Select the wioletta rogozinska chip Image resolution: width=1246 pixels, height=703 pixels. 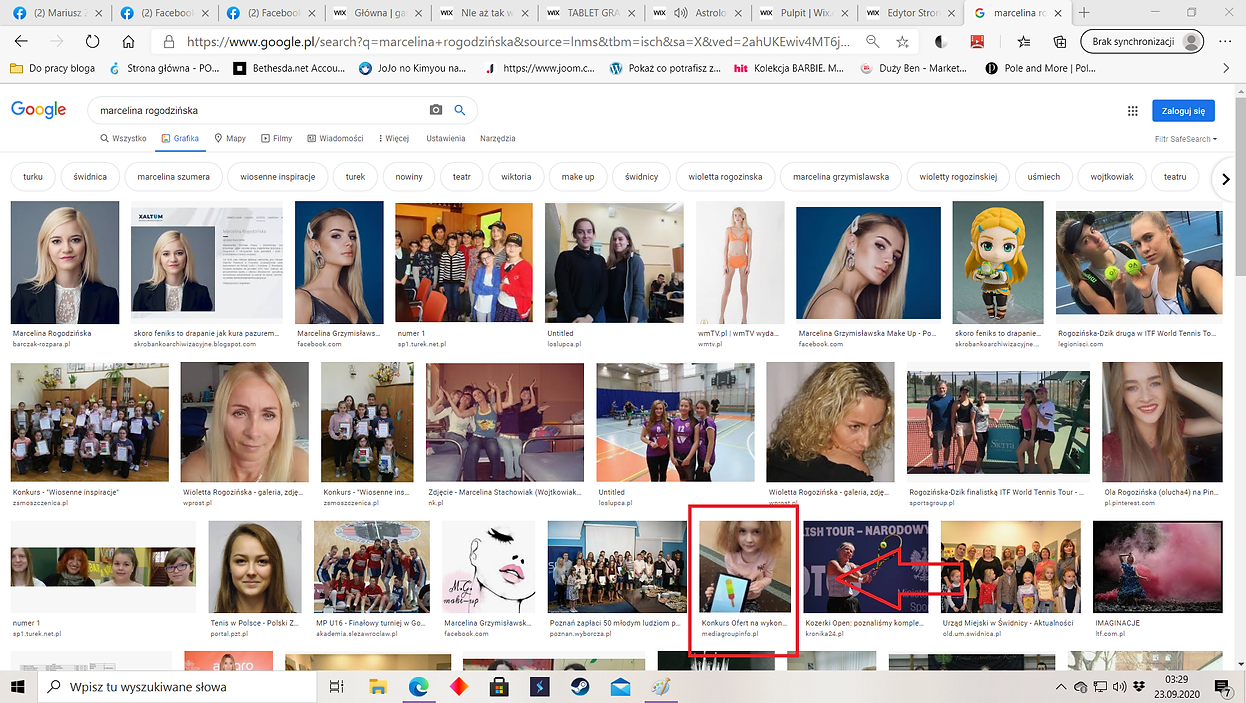coord(725,177)
